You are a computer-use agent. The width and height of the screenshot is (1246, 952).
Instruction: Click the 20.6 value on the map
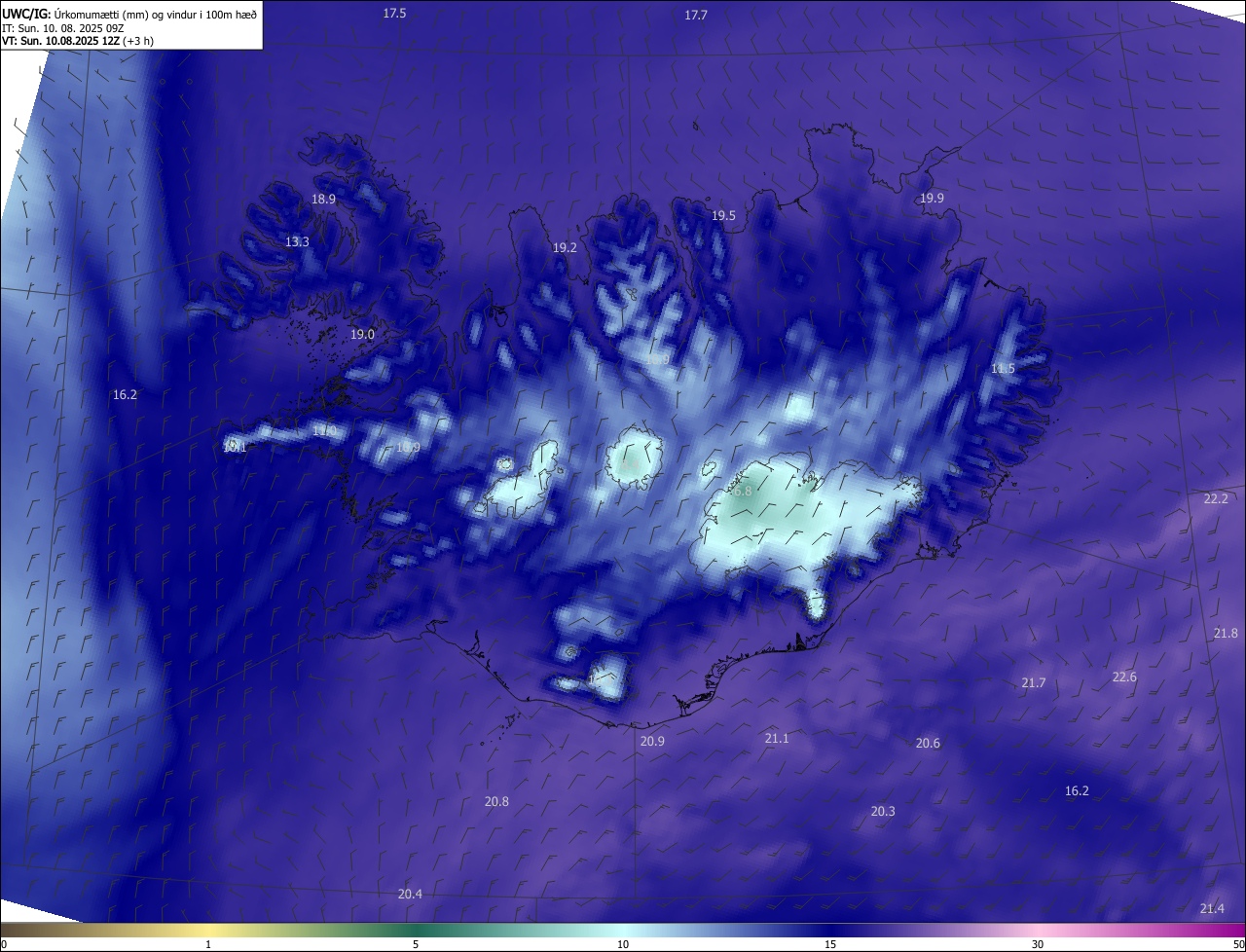coord(928,744)
